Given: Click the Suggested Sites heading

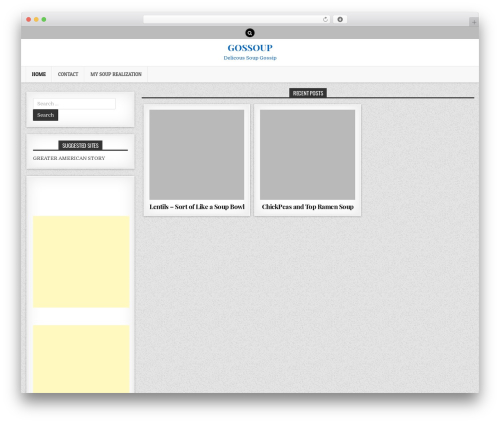Looking at the screenshot, I should tap(80, 145).
